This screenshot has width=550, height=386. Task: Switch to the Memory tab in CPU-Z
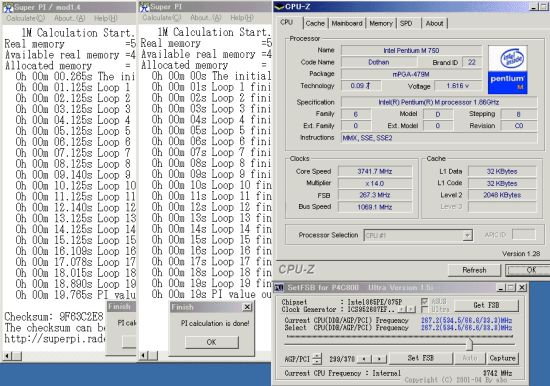tap(381, 23)
